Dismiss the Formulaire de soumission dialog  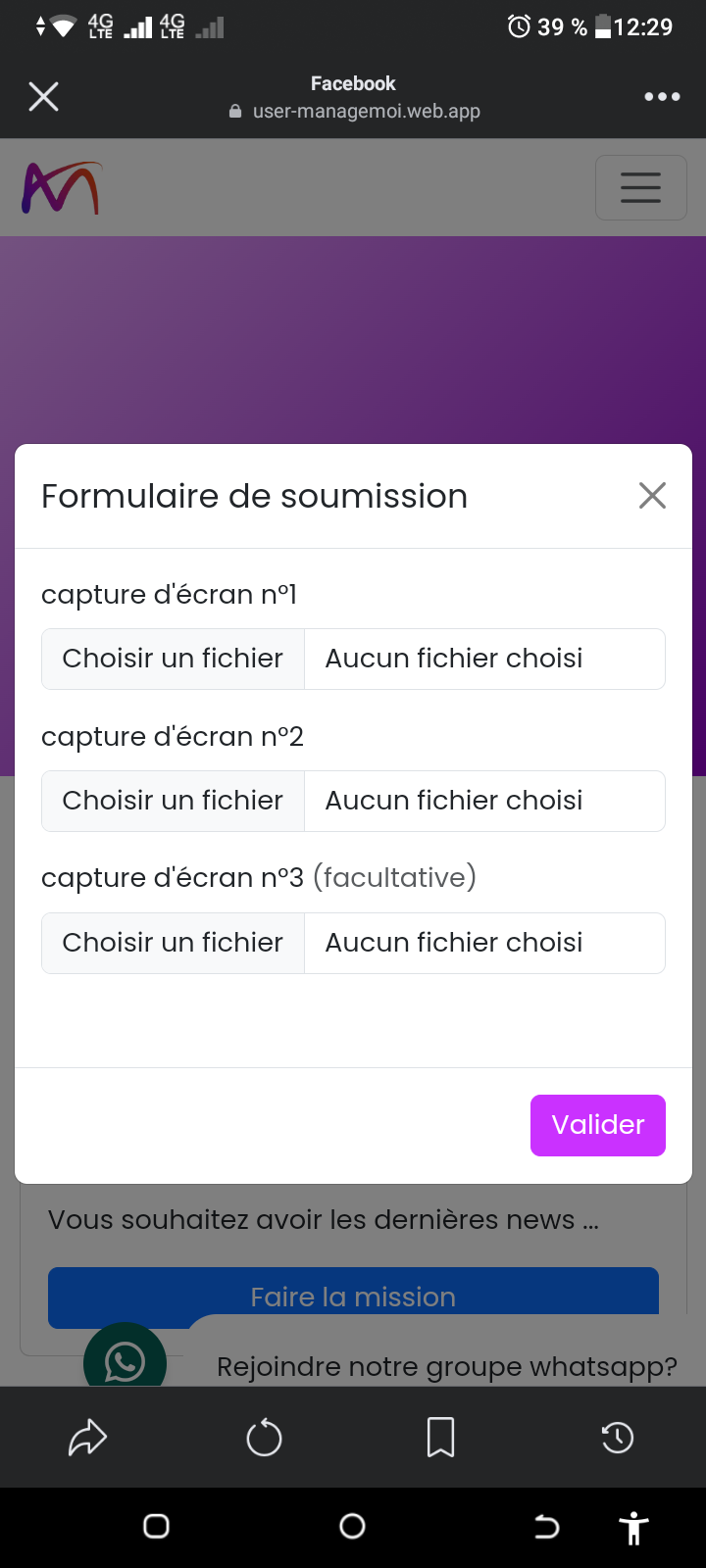click(652, 496)
